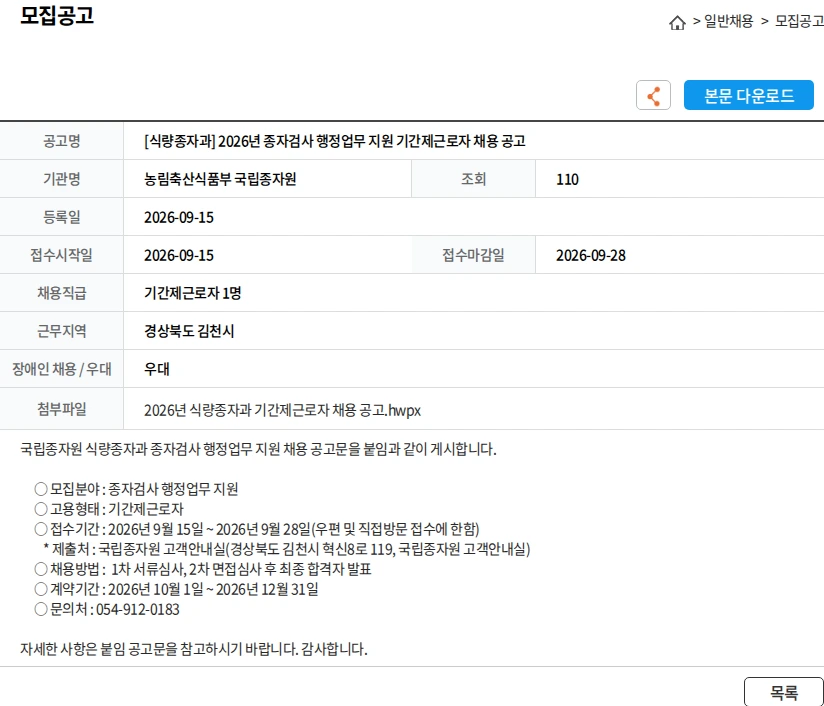Image resolution: width=824 pixels, height=706 pixels.
Task: Click the 문의처 phone number 054-912-0183
Action: [x=138, y=609]
